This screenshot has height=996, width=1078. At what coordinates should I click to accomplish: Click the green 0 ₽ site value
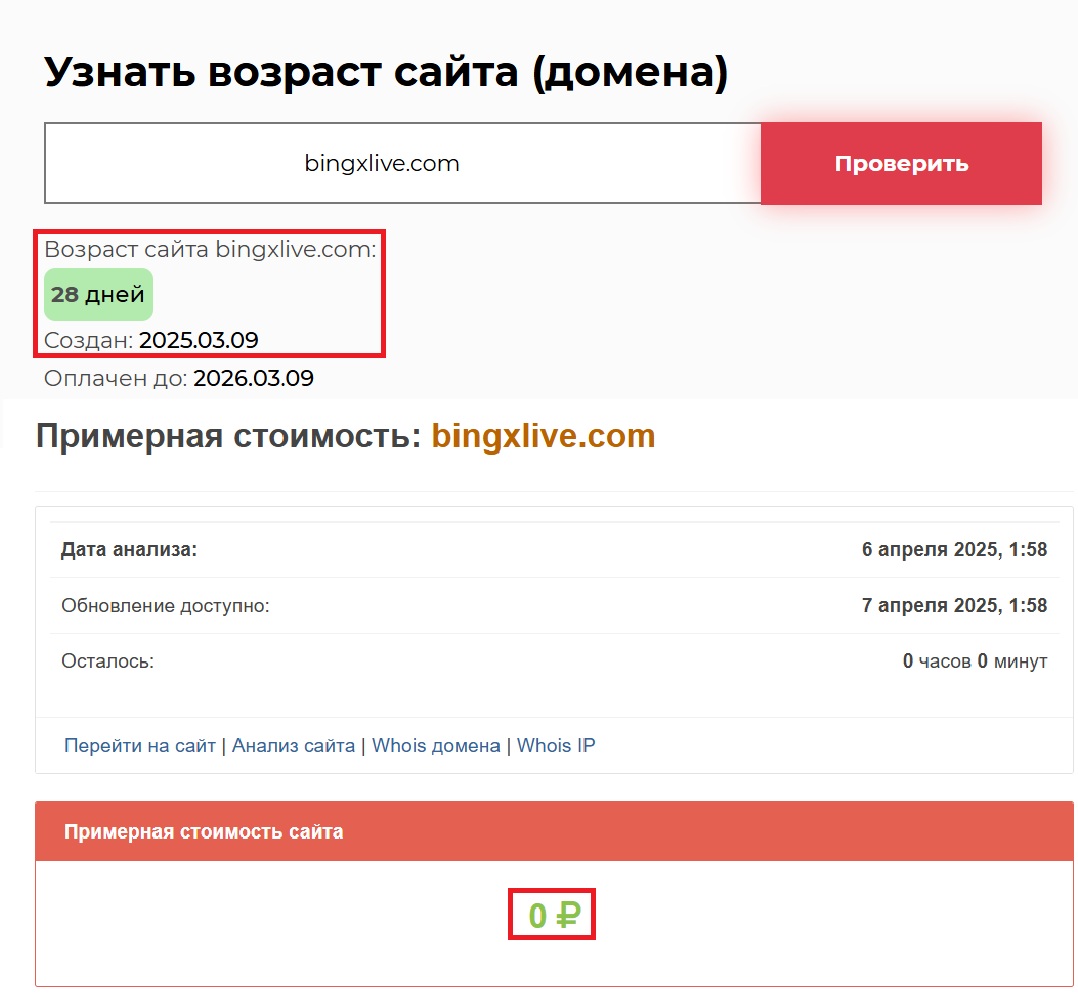(553, 914)
